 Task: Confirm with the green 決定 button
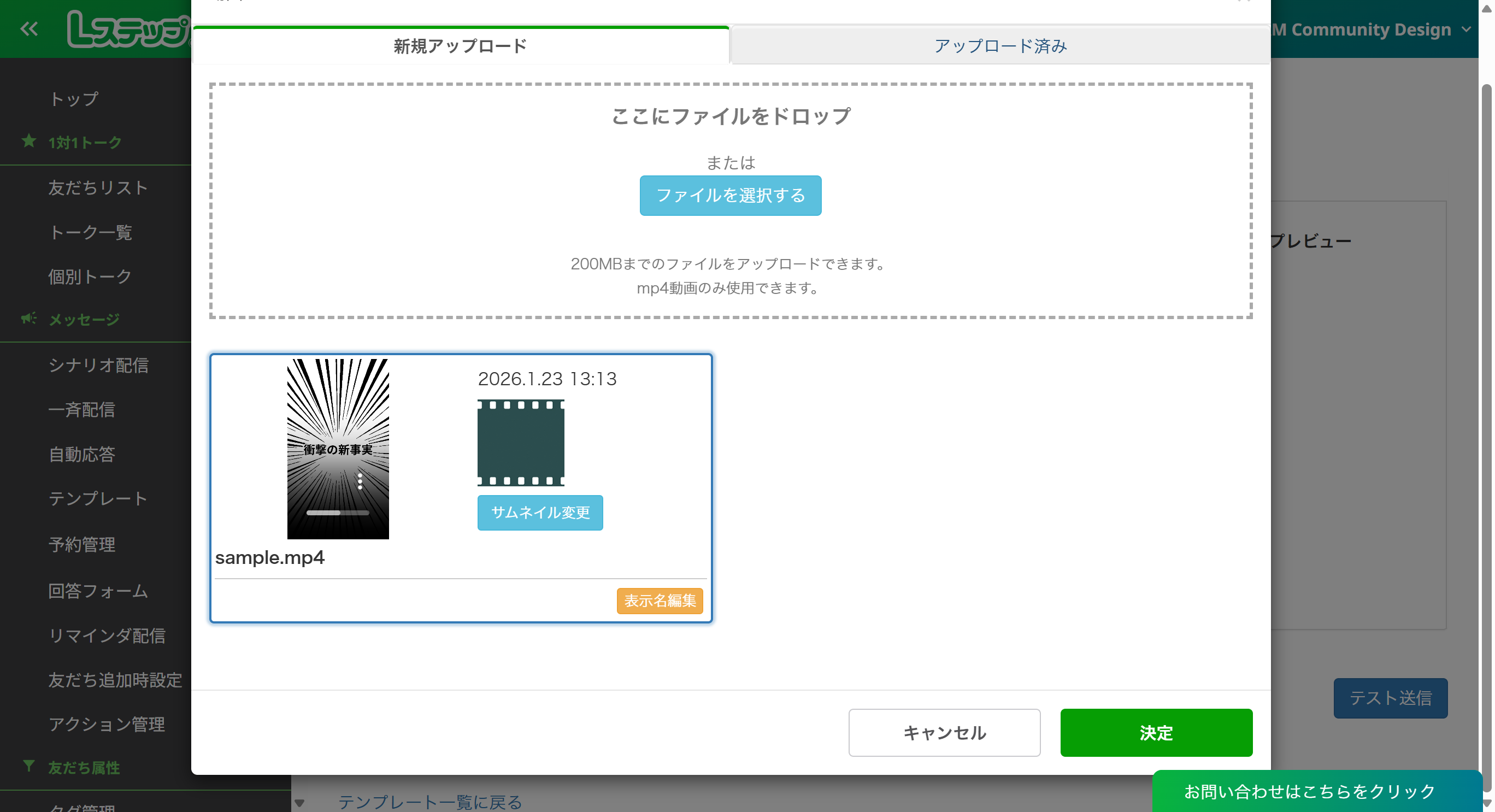[1156, 732]
